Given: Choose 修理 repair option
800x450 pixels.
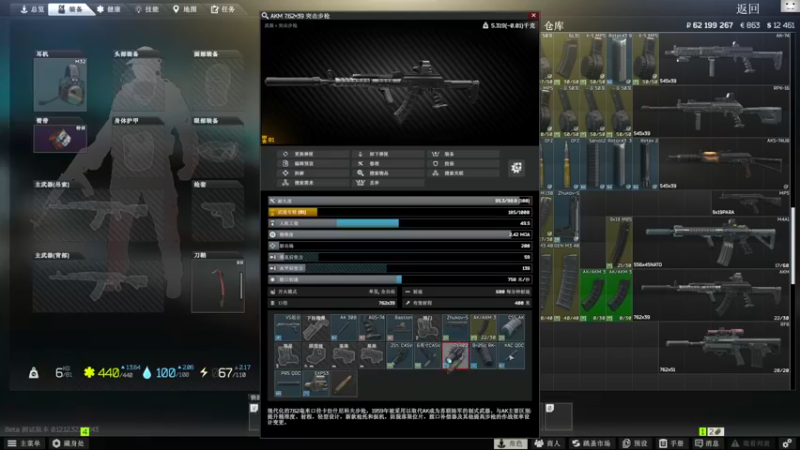Looking at the screenshot, I should (388, 163).
